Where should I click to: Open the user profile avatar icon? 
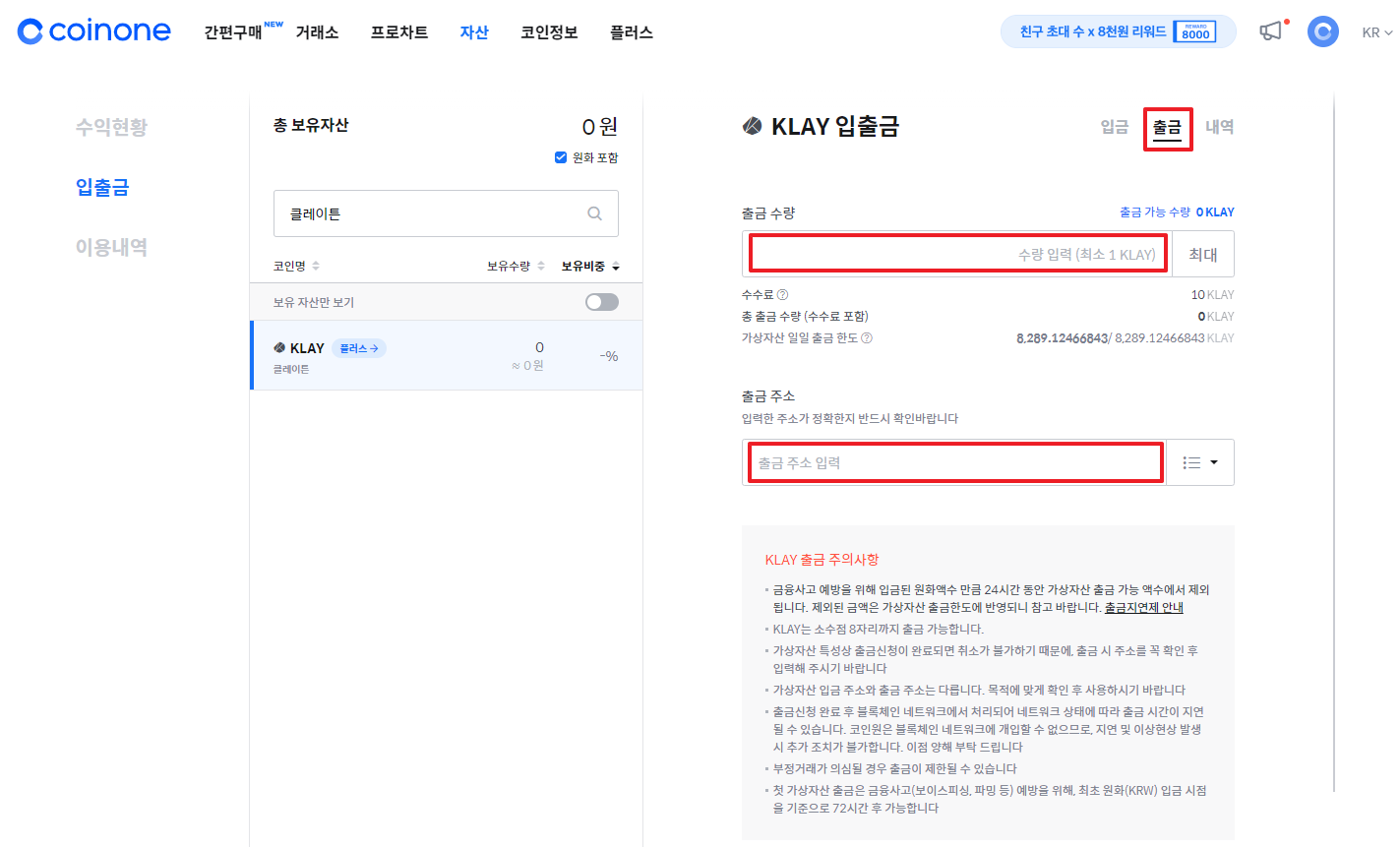coord(1322,31)
